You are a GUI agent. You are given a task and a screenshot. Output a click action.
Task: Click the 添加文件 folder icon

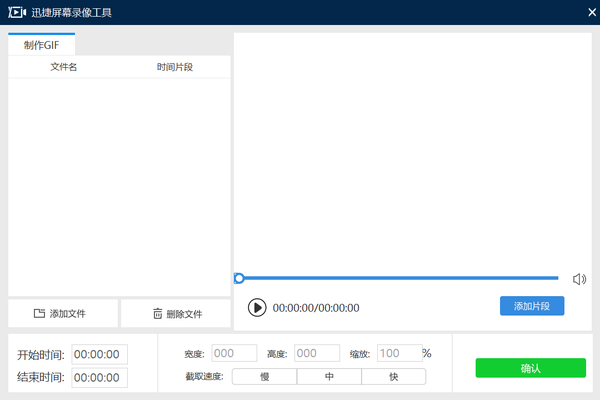tap(40, 314)
